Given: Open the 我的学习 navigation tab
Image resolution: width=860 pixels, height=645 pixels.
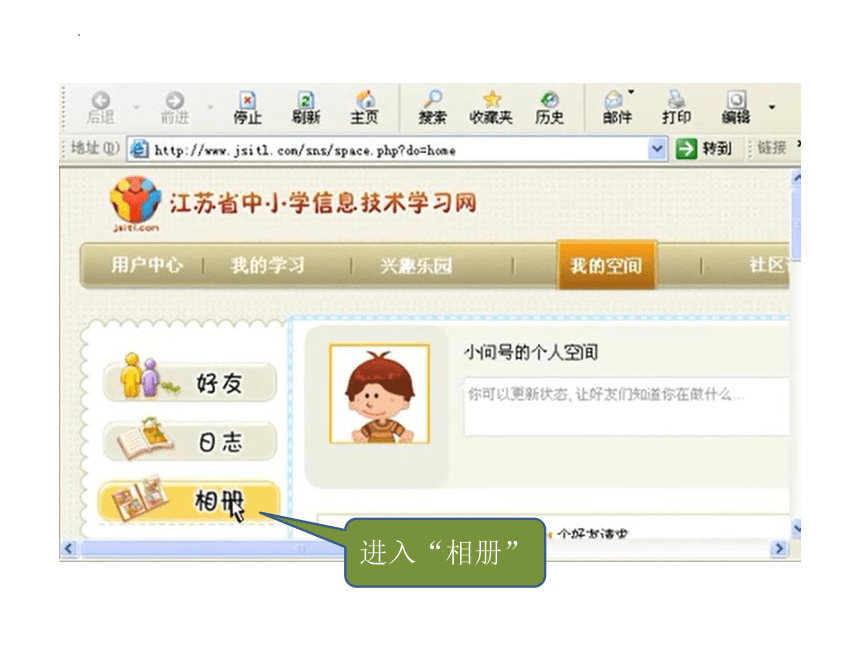Looking at the screenshot, I should (268, 265).
